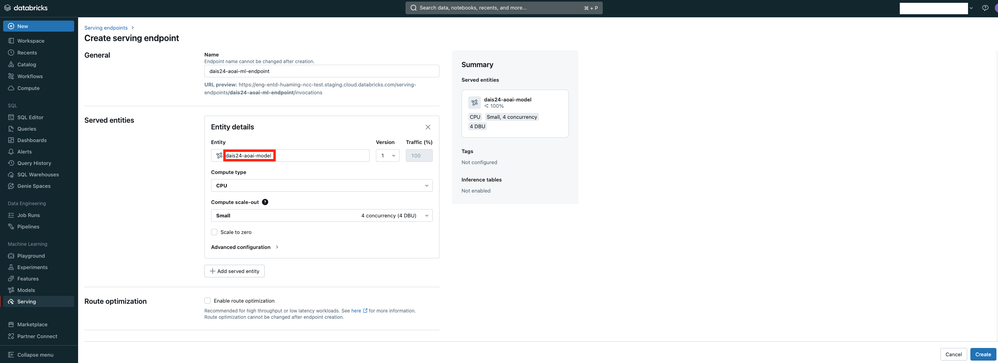Open the Compute scale-out Small dropdown
Image resolution: width=998 pixels, height=363 pixels.
pos(321,216)
